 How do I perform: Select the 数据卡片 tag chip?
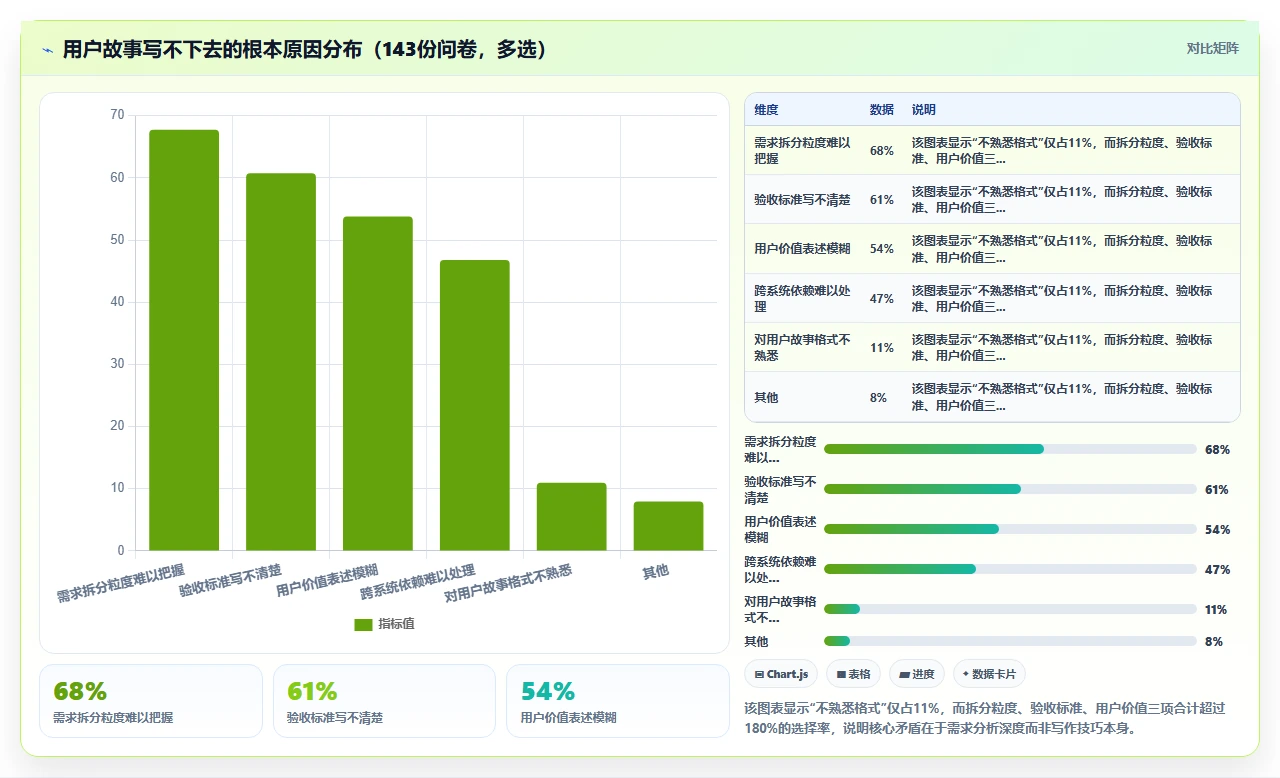click(x=989, y=674)
